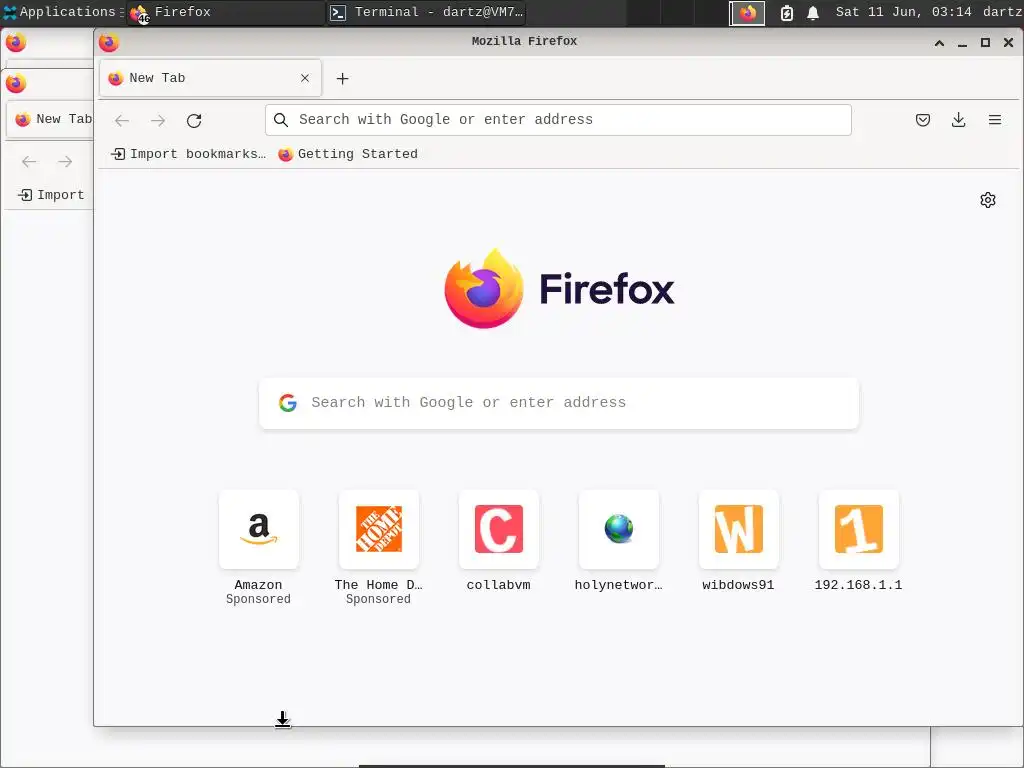The height and width of the screenshot is (768, 1024).
Task: Click the center Google search box
Action: tap(559, 403)
